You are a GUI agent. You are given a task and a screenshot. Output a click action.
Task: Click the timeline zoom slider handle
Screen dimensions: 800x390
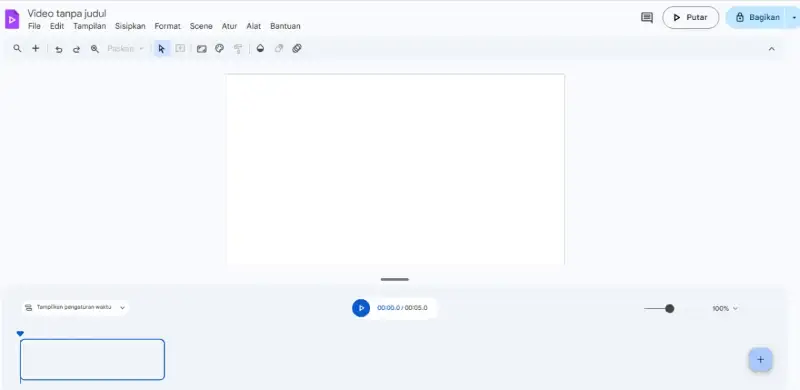click(669, 308)
